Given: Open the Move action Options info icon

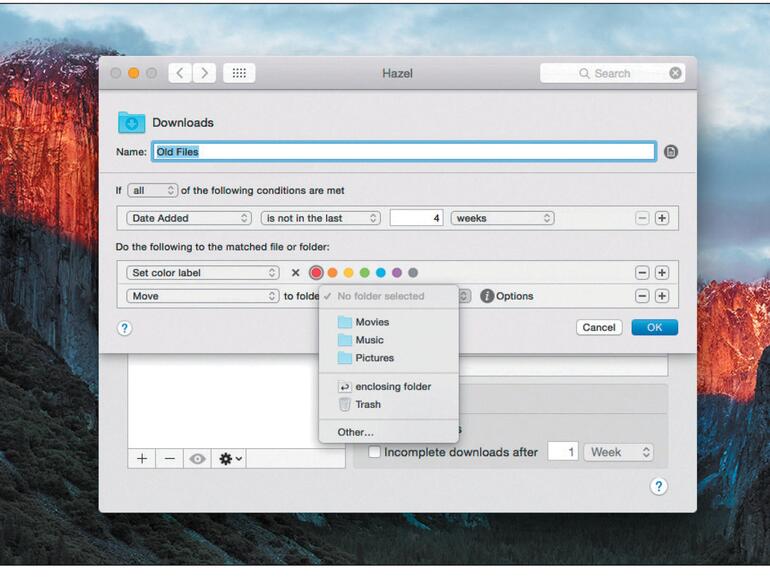Looking at the screenshot, I should [x=487, y=296].
